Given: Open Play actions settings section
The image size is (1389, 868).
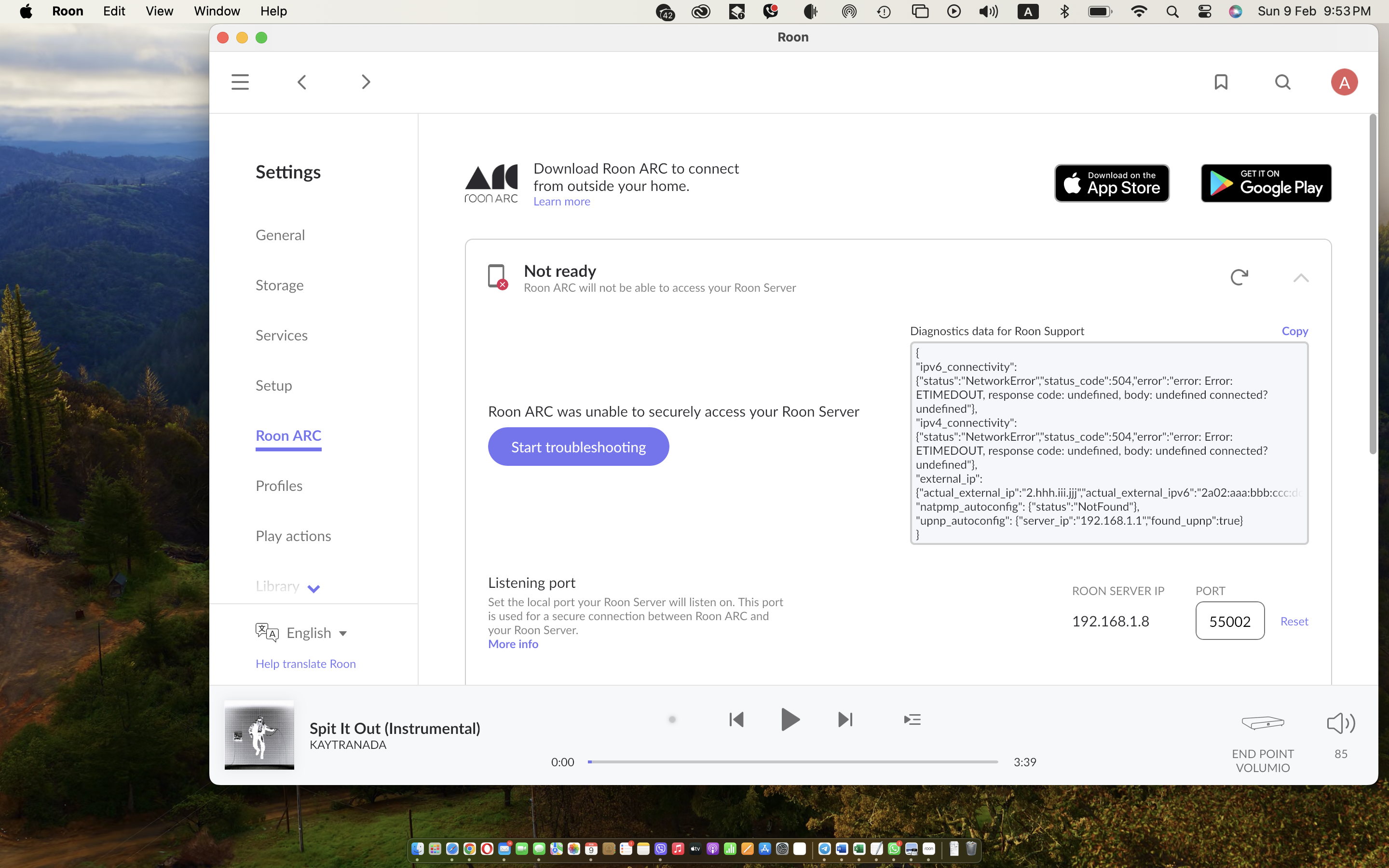Looking at the screenshot, I should click(293, 536).
